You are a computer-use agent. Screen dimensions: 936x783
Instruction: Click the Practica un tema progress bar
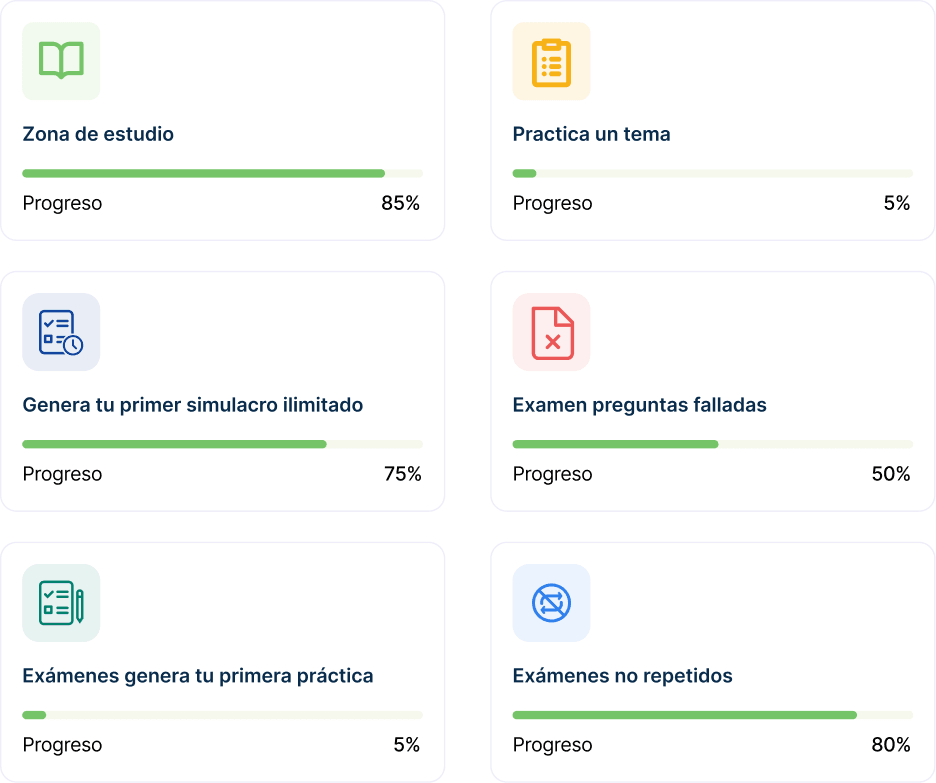pyautogui.click(x=712, y=173)
